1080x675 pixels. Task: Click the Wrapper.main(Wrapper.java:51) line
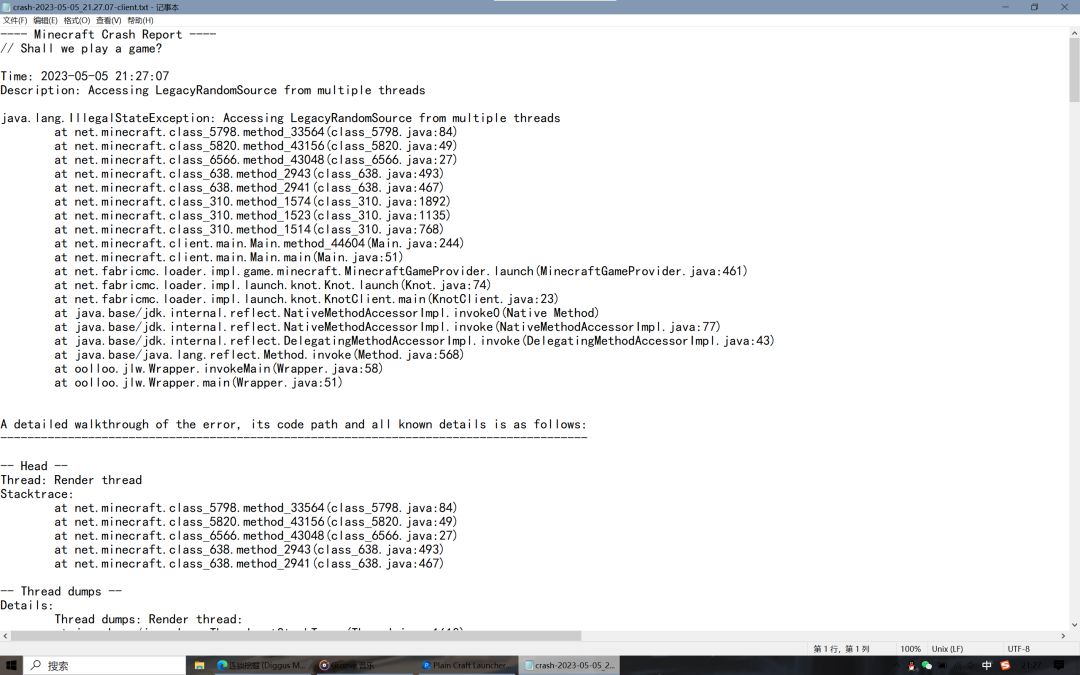(198, 383)
